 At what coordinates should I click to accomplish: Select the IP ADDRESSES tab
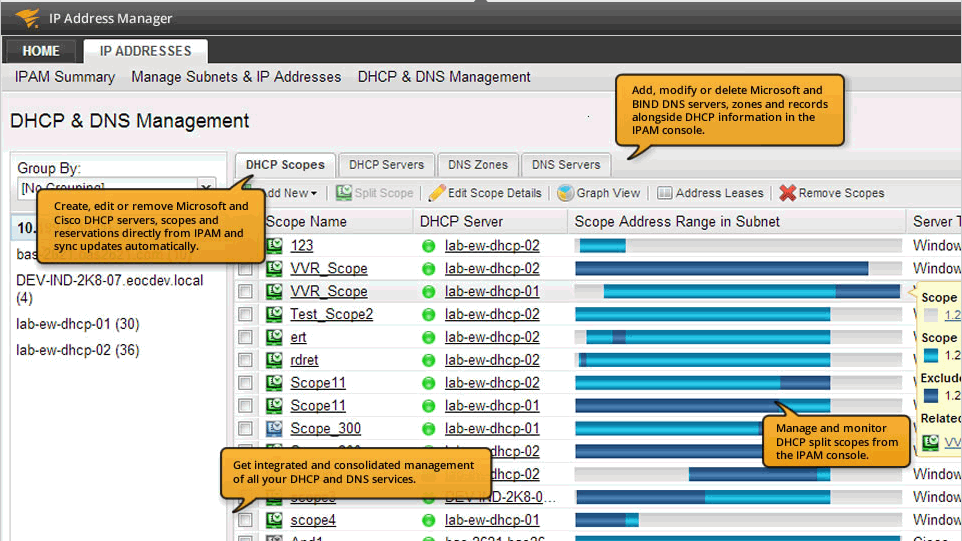pos(145,51)
